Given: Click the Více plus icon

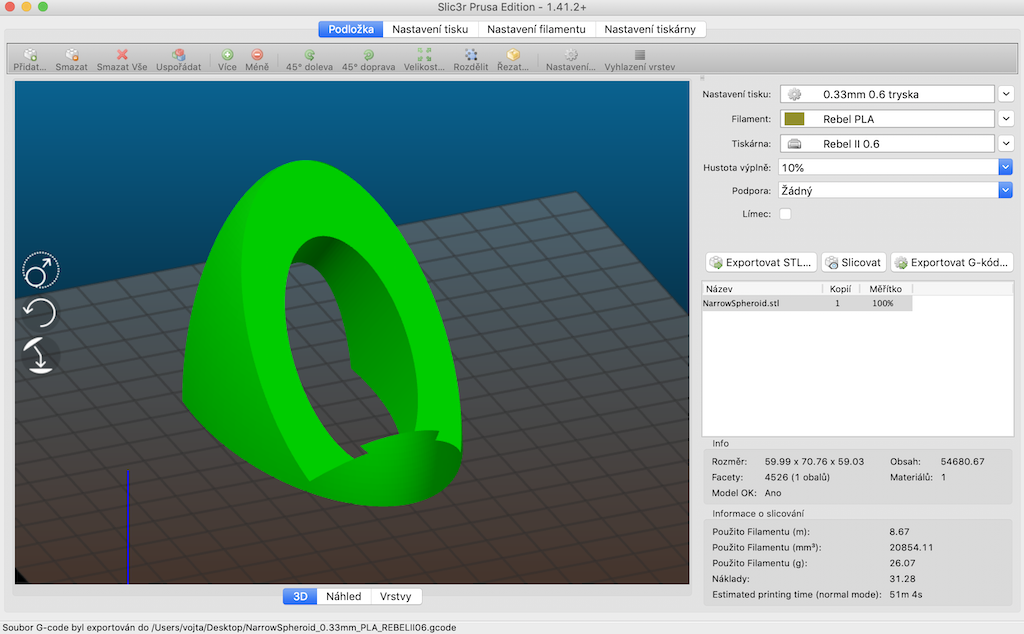Looking at the screenshot, I should (228, 56).
